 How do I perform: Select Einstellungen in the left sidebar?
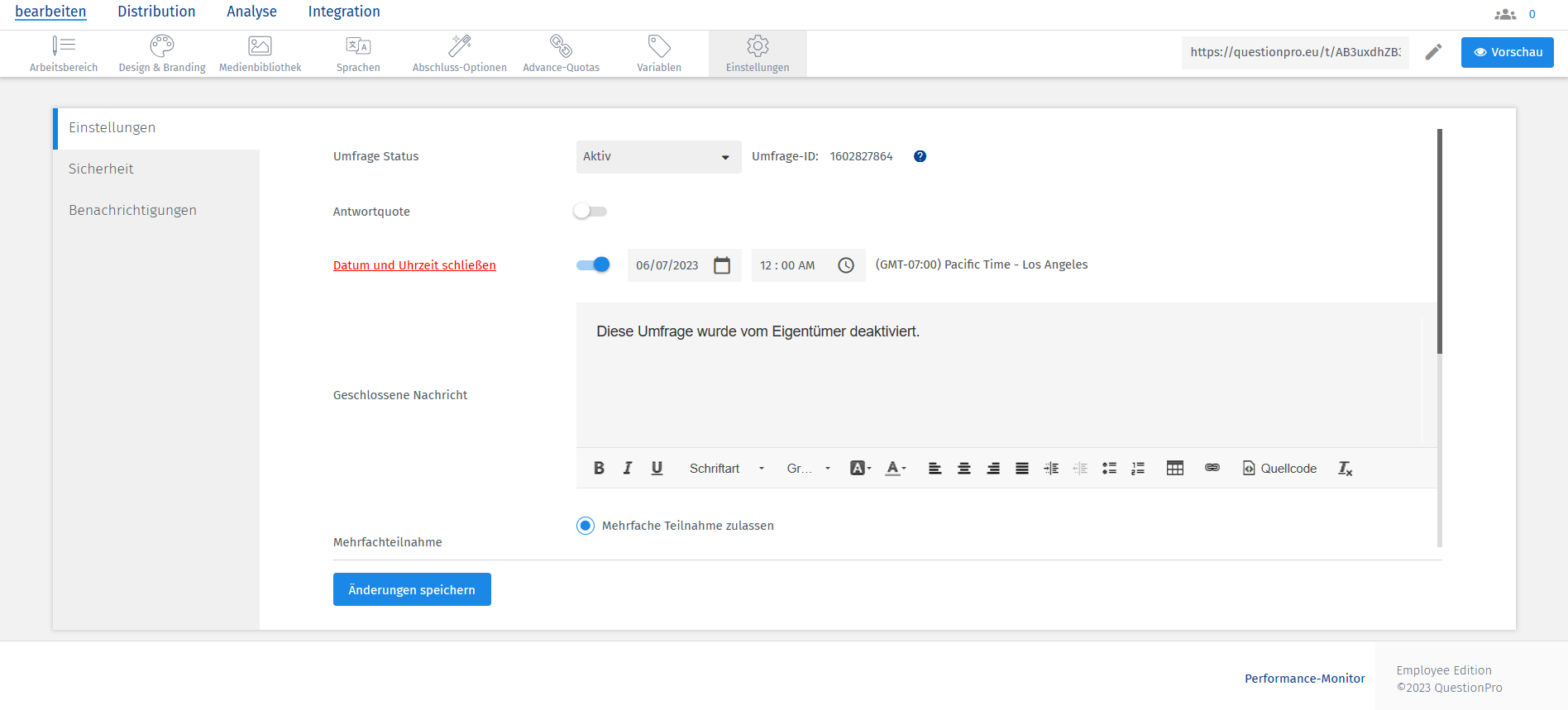(x=156, y=128)
